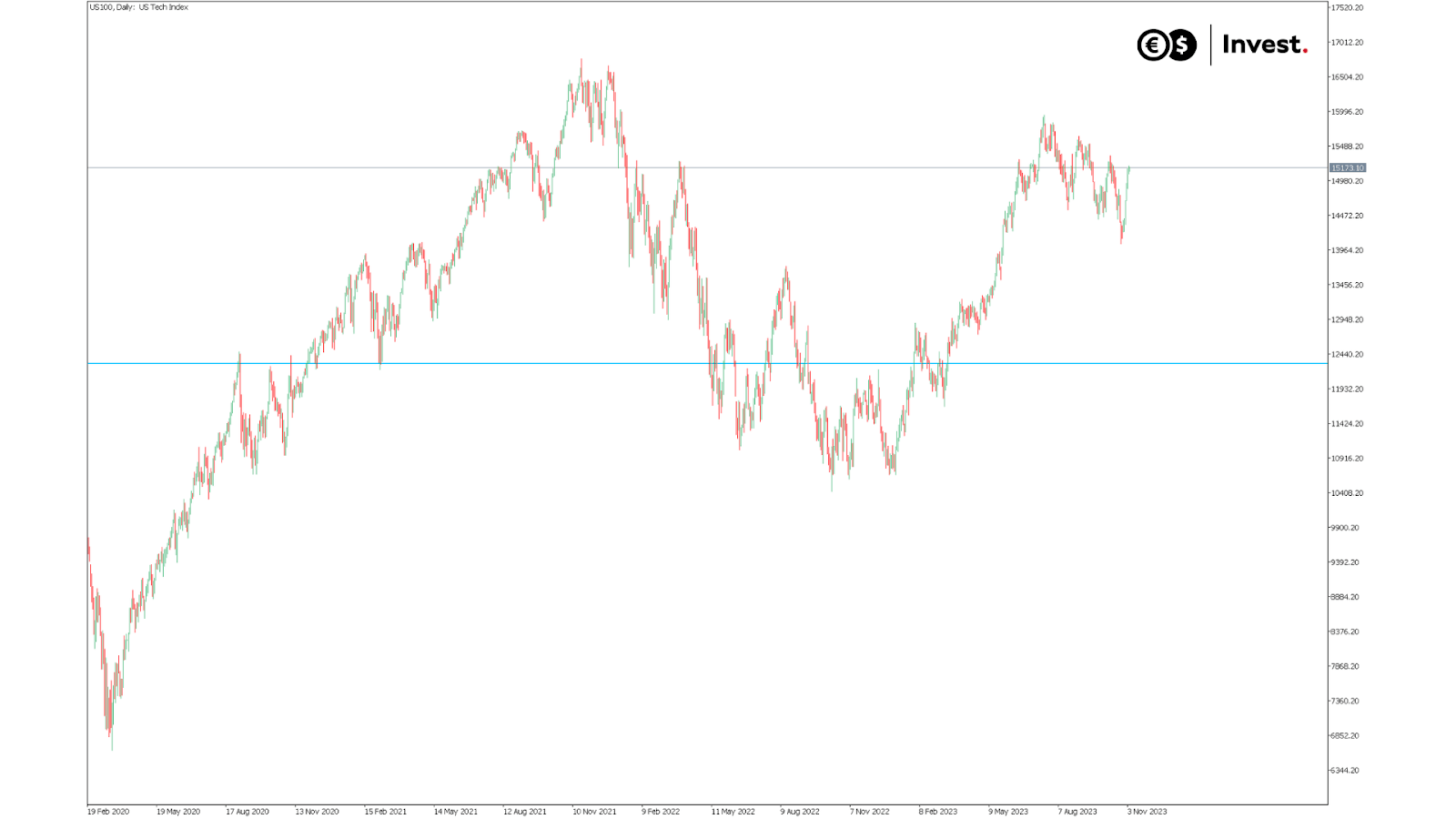Click the 9392.20 price axis label
The width and height of the screenshot is (1456, 819).
(x=1347, y=562)
